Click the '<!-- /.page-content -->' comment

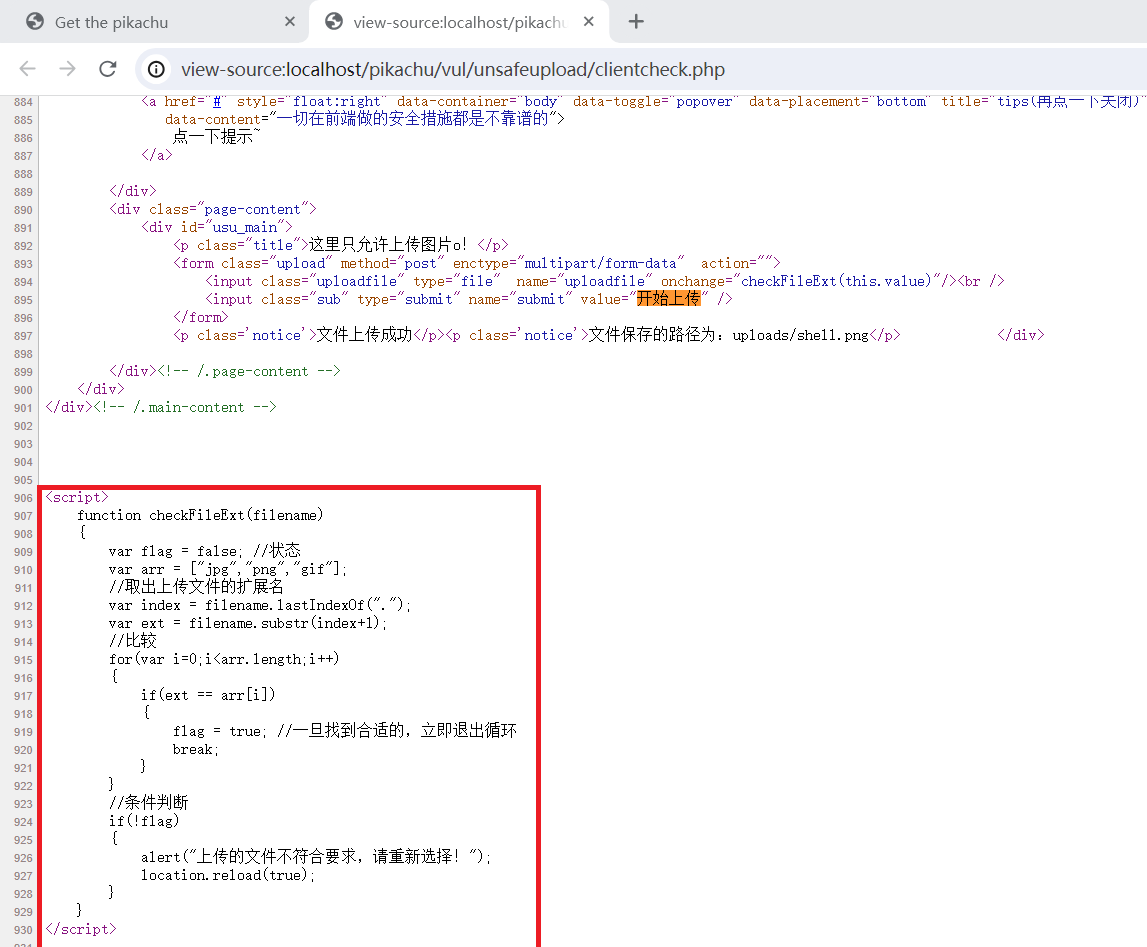point(249,371)
